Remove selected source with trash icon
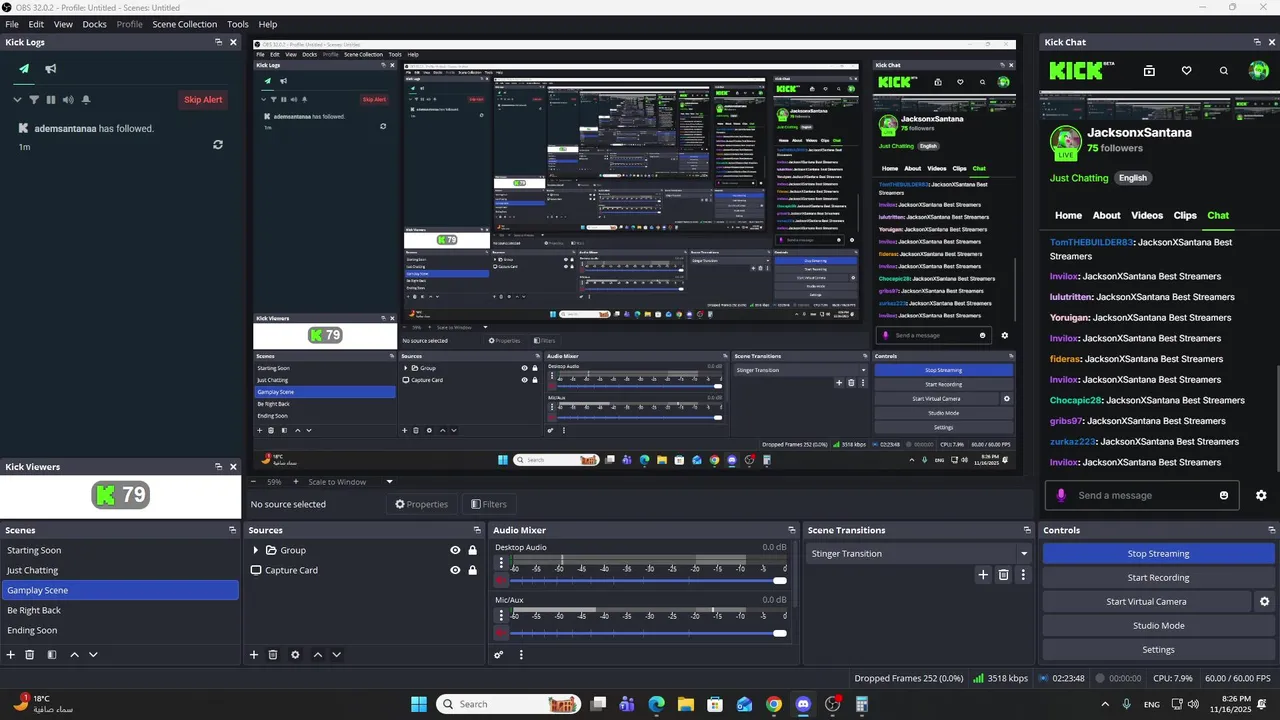This screenshot has height=720, width=1280. (x=273, y=655)
